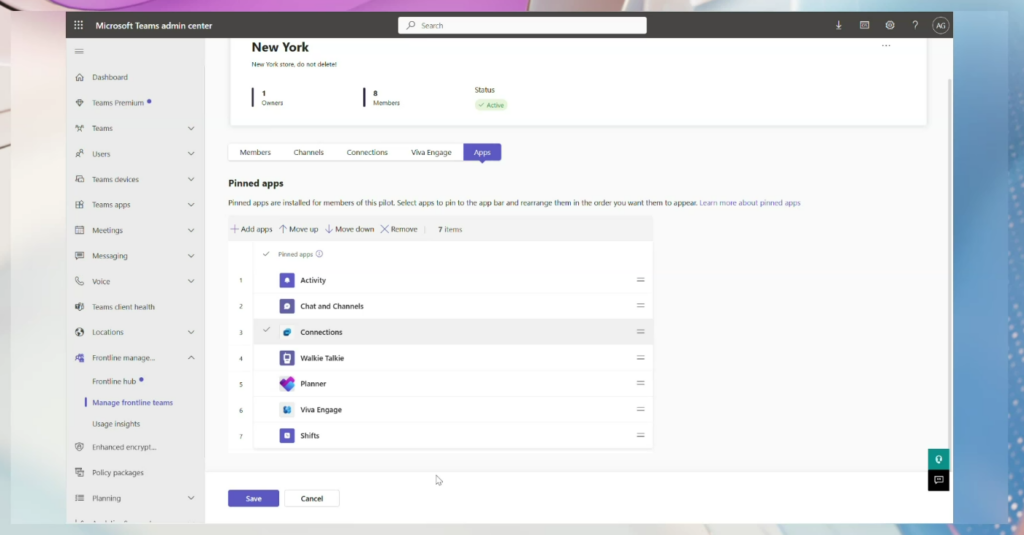Click Move down in toolbar
The image size is (1024, 535).
349,229
